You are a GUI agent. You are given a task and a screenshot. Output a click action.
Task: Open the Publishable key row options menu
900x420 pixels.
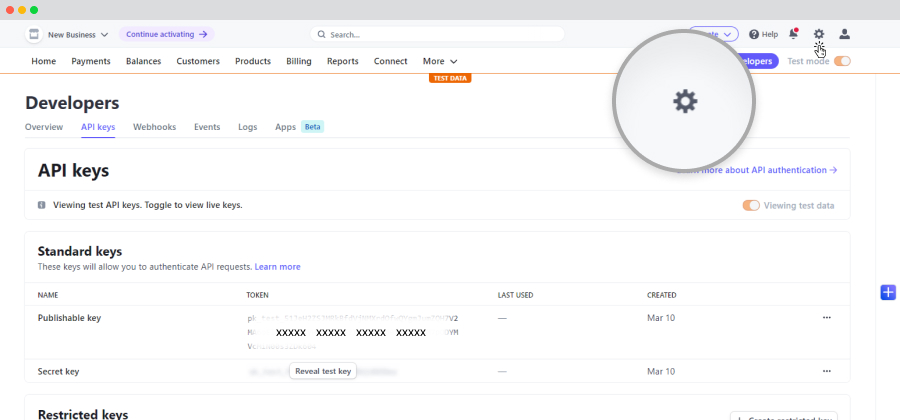(x=827, y=317)
